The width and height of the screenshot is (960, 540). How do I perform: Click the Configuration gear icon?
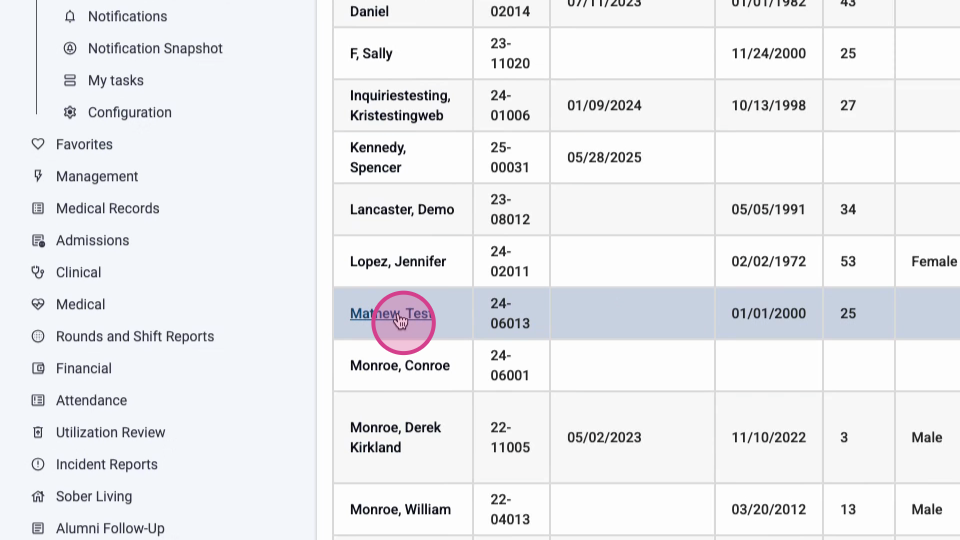click(70, 112)
